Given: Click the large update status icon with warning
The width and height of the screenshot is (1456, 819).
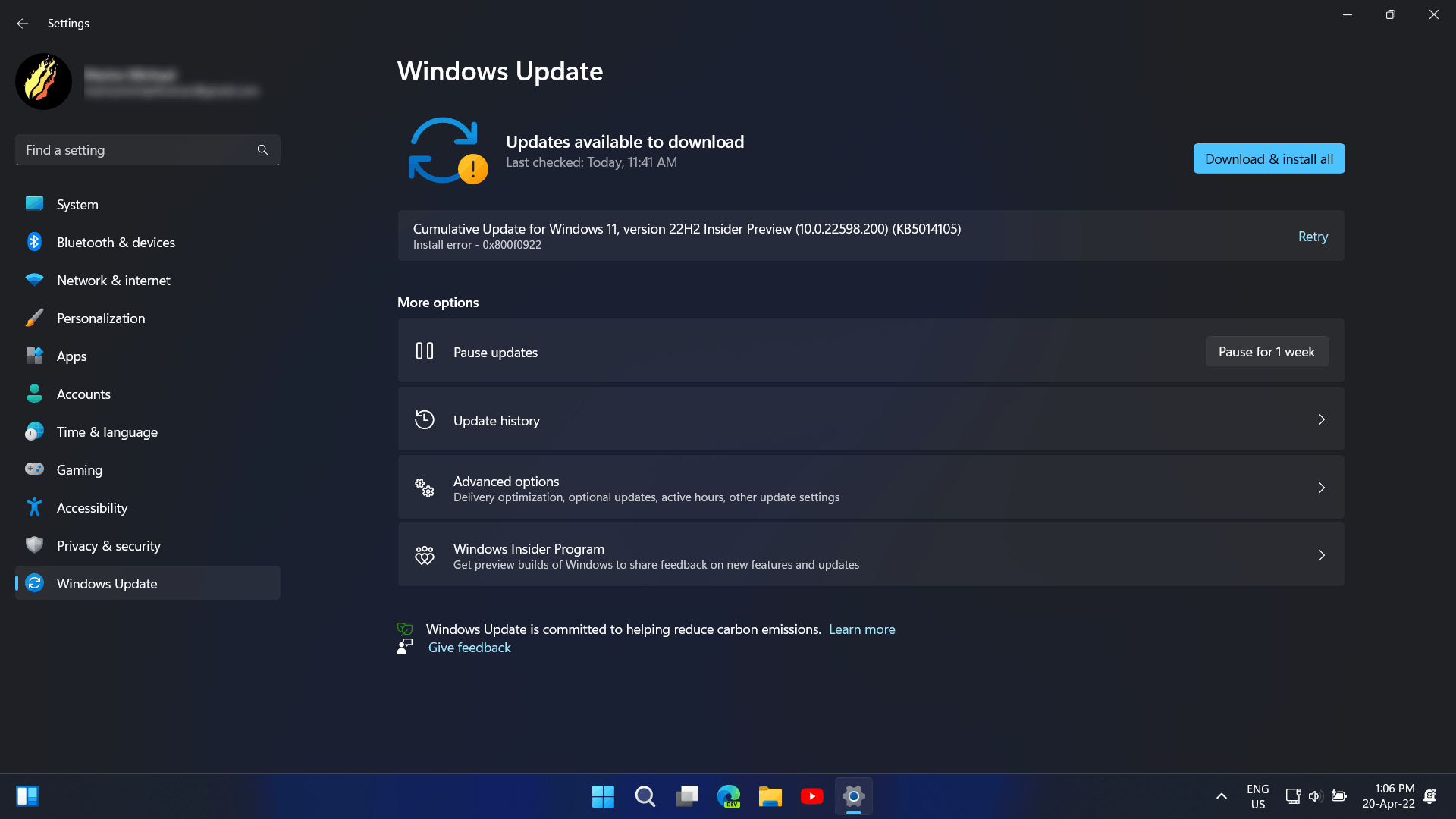Looking at the screenshot, I should 447,150.
